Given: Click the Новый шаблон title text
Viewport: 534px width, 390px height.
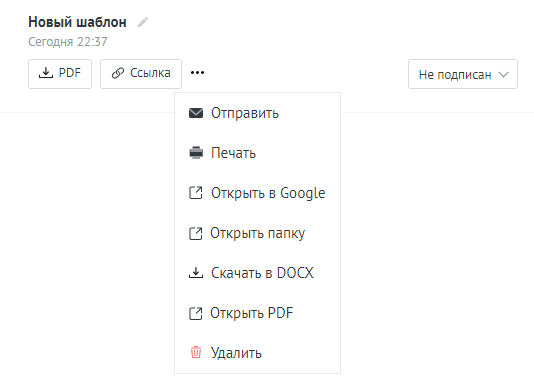Looking at the screenshot, I should 77,22.
